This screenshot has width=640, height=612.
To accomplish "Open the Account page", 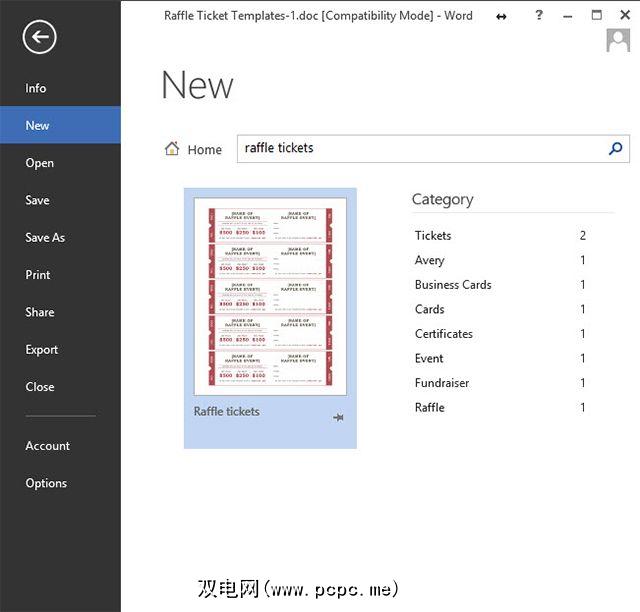I will coord(47,446).
